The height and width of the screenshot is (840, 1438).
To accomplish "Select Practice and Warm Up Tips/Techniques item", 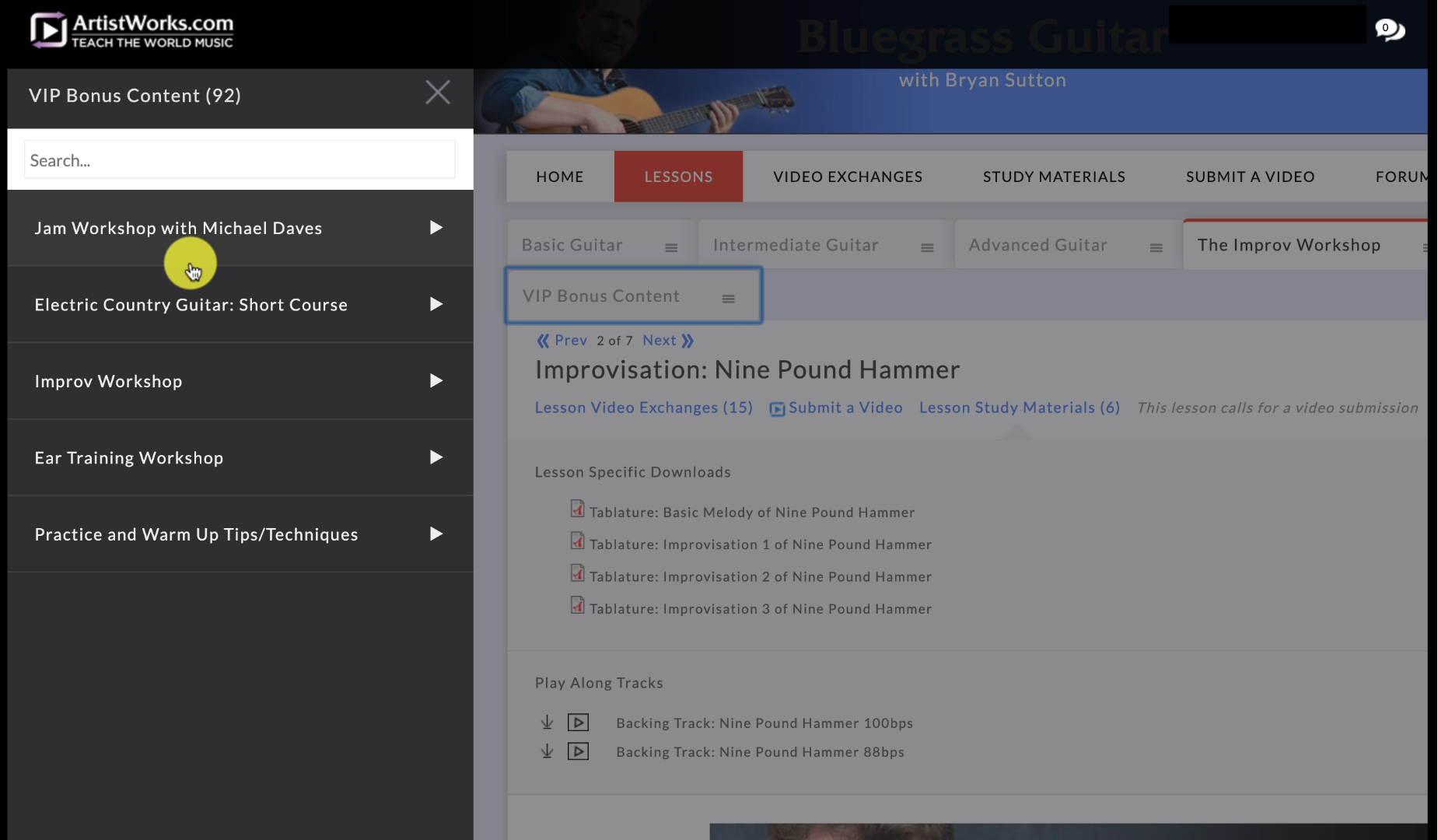I will click(240, 534).
